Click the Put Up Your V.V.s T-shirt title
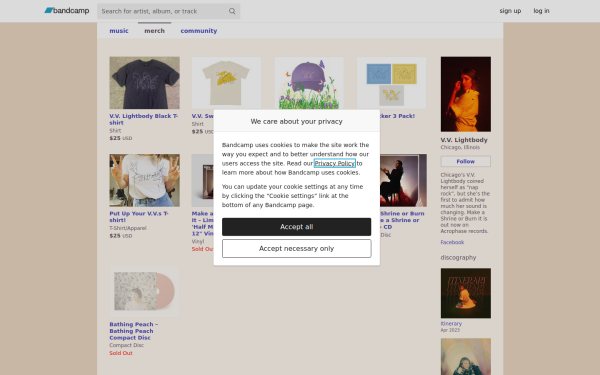 pyautogui.click(x=139, y=217)
